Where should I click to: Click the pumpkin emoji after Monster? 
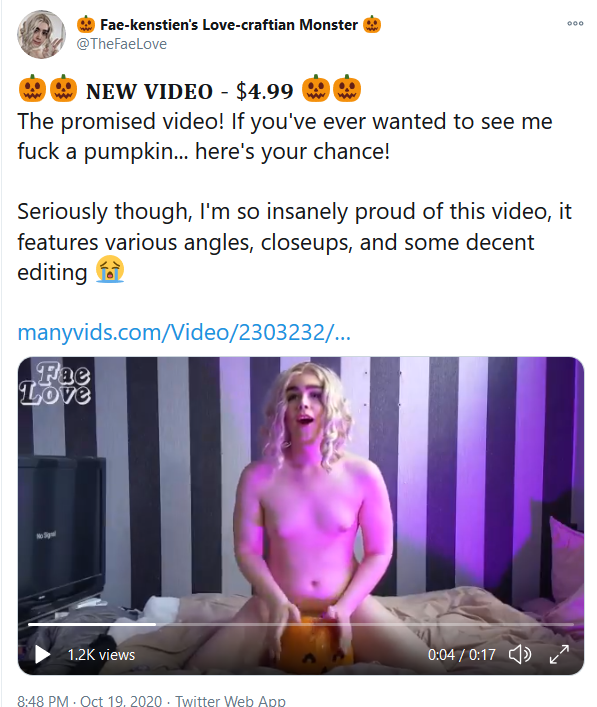[372, 24]
